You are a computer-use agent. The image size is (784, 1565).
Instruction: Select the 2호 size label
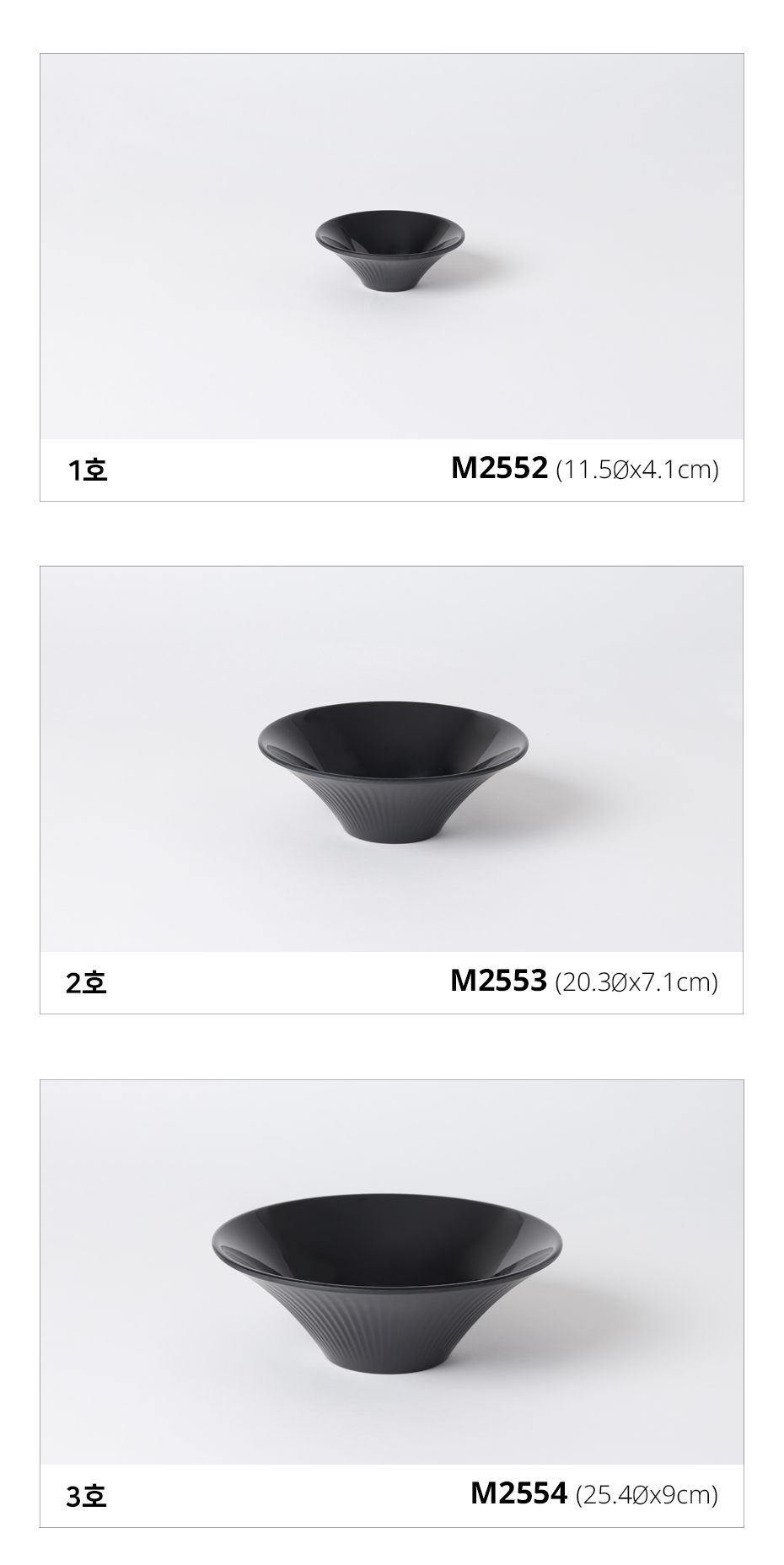87,982
